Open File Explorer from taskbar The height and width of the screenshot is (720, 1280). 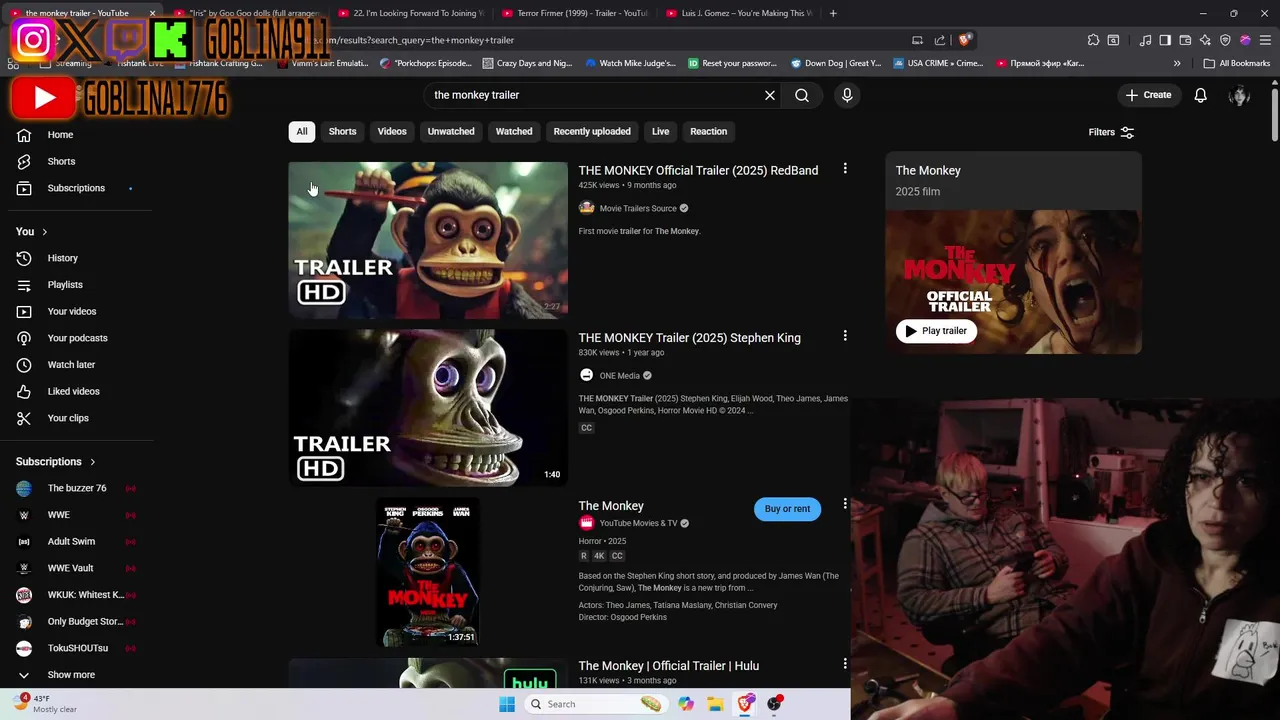pyautogui.click(x=715, y=704)
